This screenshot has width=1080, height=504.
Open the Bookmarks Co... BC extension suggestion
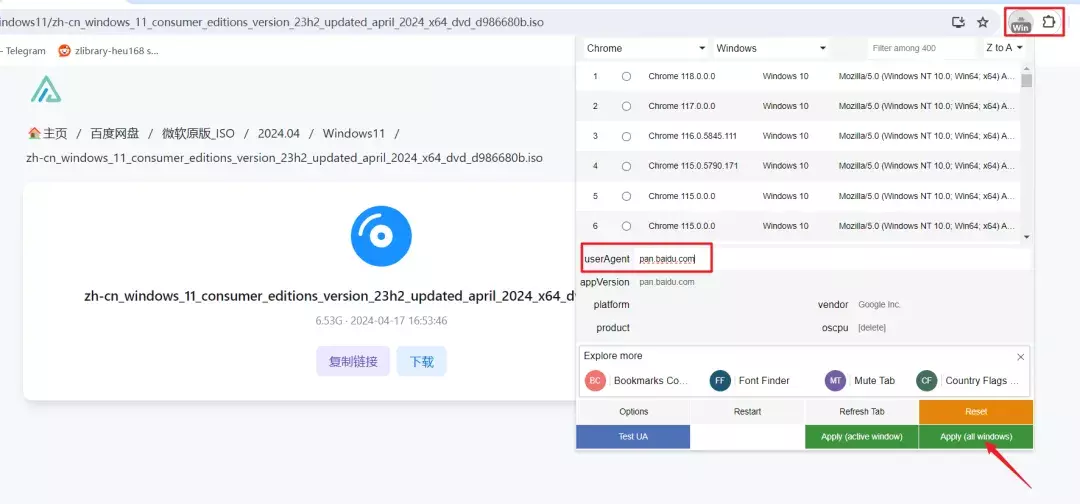(637, 380)
